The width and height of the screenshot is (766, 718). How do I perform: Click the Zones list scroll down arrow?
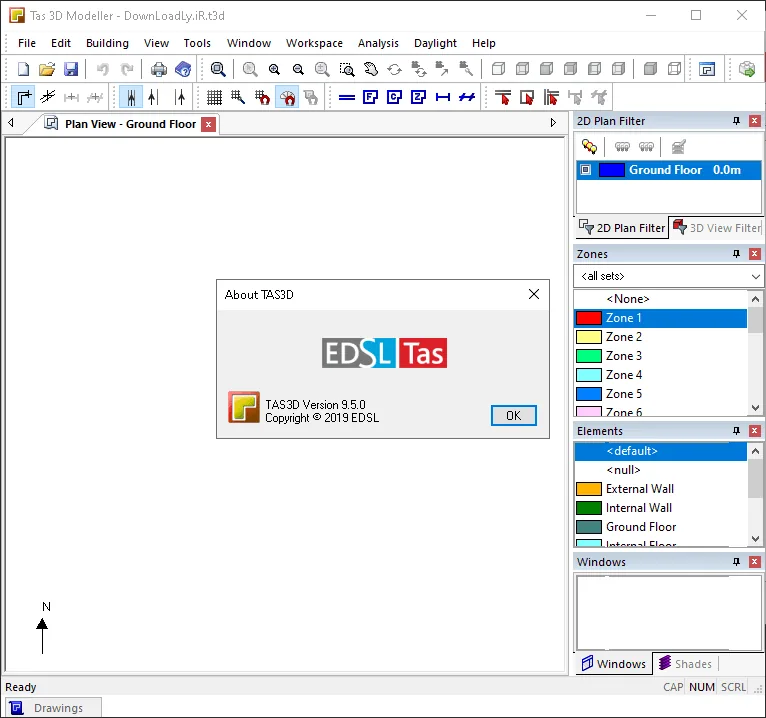pos(755,407)
